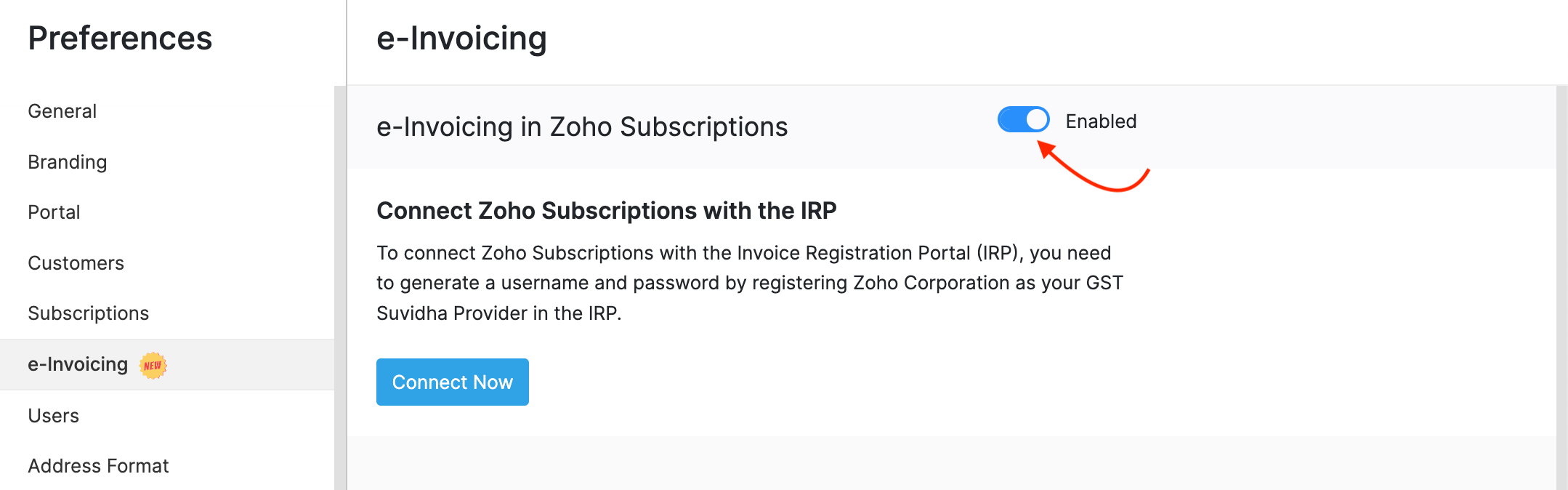Click the Enabled label next to toggle

pyautogui.click(x=1101, y=121)
